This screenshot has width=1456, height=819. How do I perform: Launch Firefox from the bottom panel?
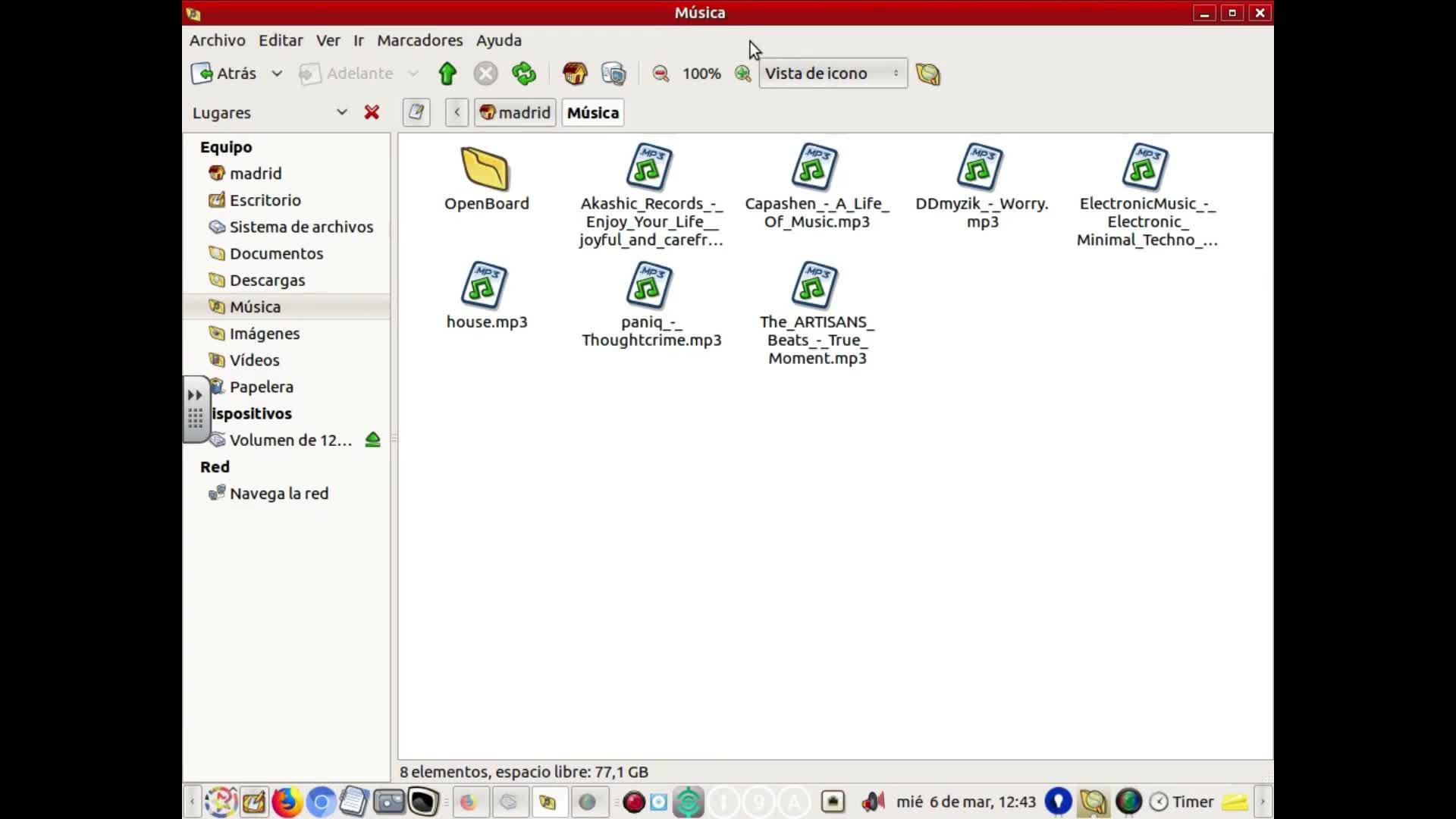tap(287, 802)
